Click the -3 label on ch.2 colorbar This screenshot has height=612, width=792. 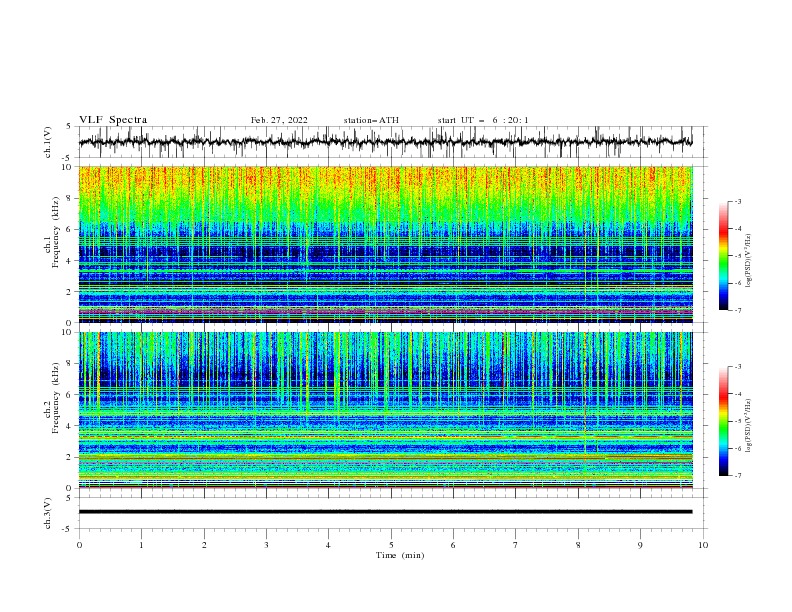(738, 367)
